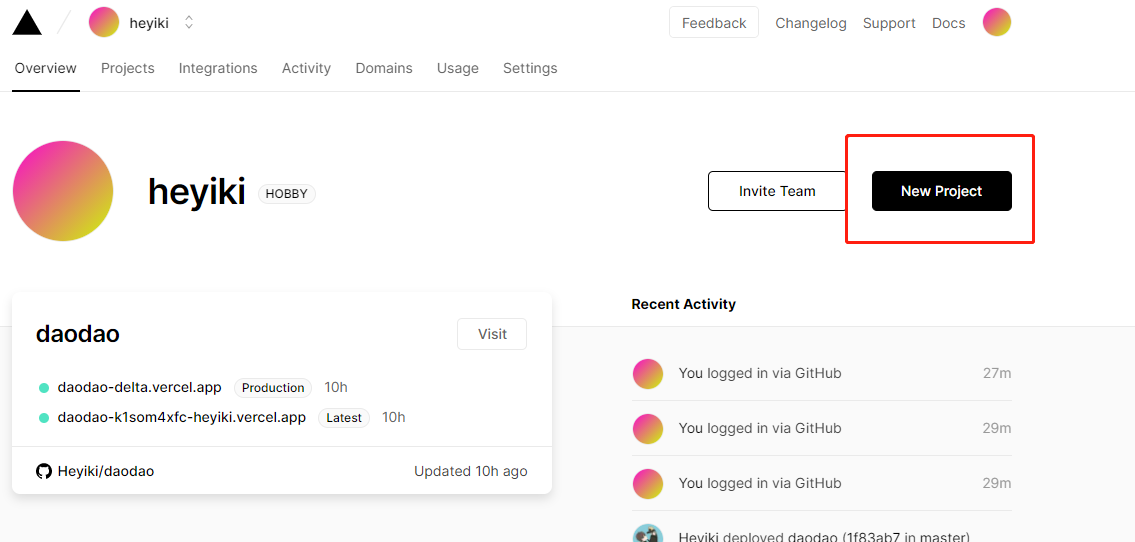Open the Changelog link
Viewport: 1135px width, 542px height.
(x=811, y=23)
